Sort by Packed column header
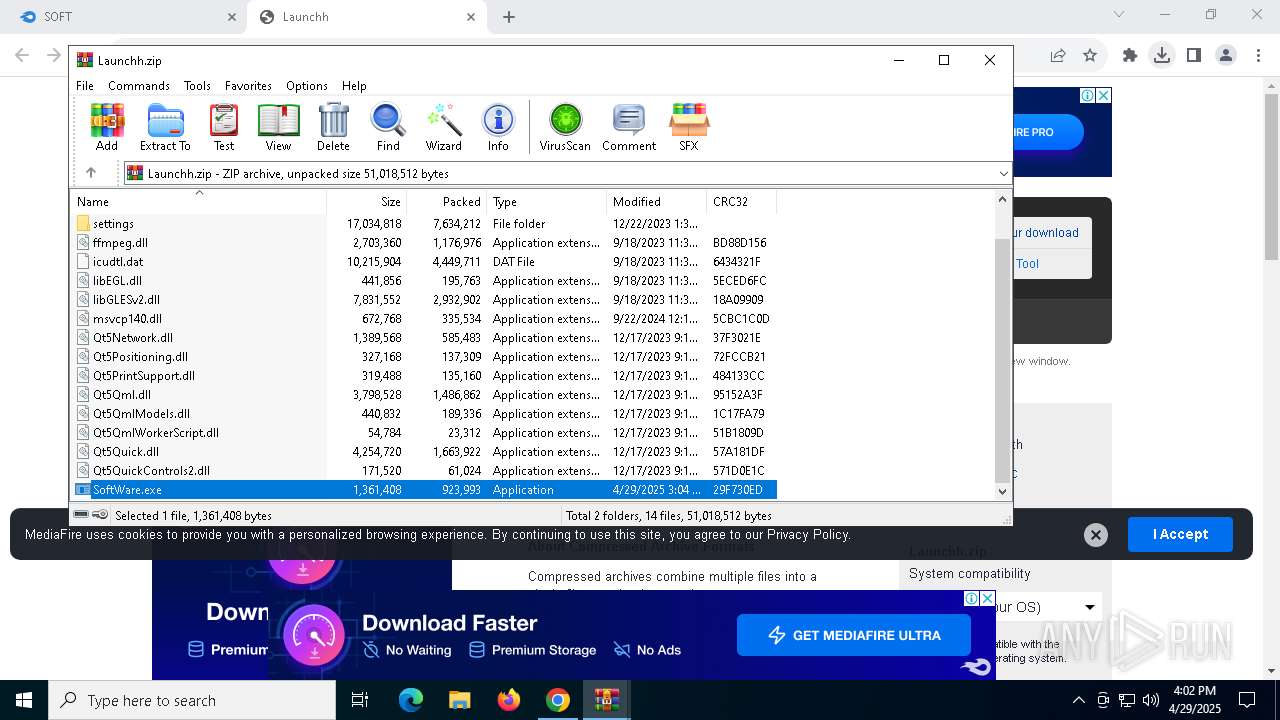 (x=446, y=202)
